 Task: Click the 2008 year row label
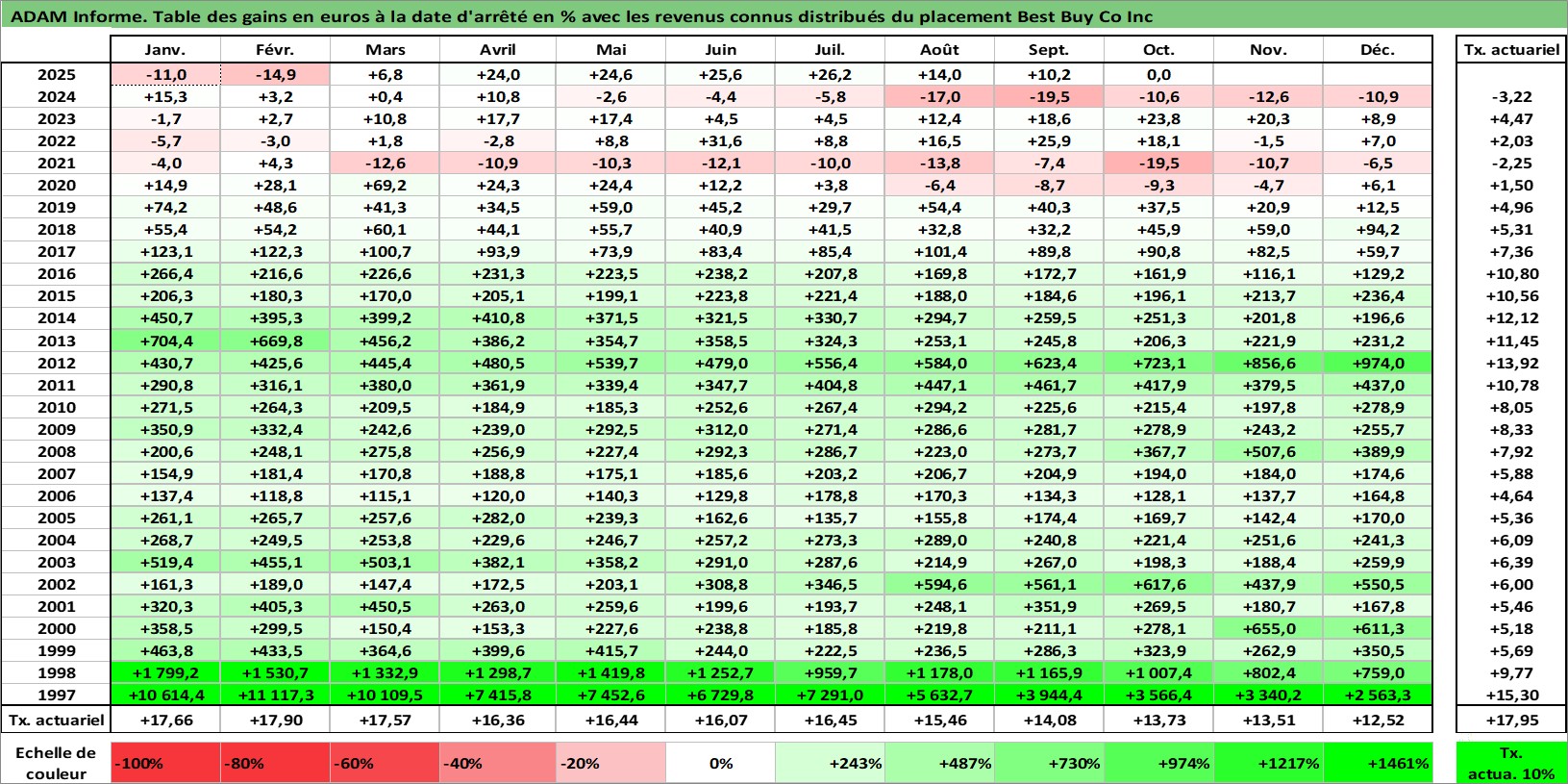click(57, 451)
